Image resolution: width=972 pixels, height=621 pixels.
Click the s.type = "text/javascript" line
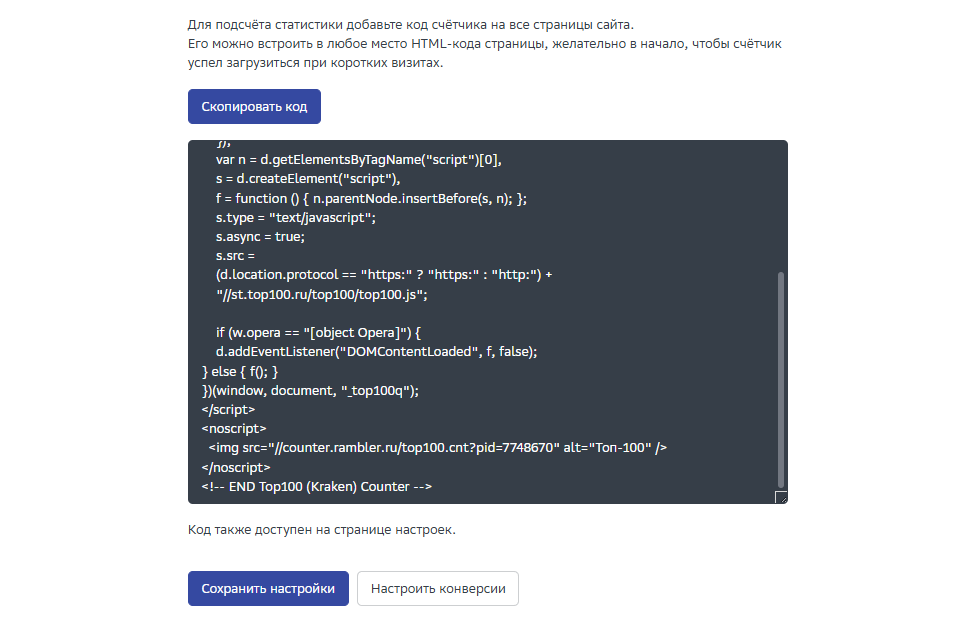[x=295, y=218]
